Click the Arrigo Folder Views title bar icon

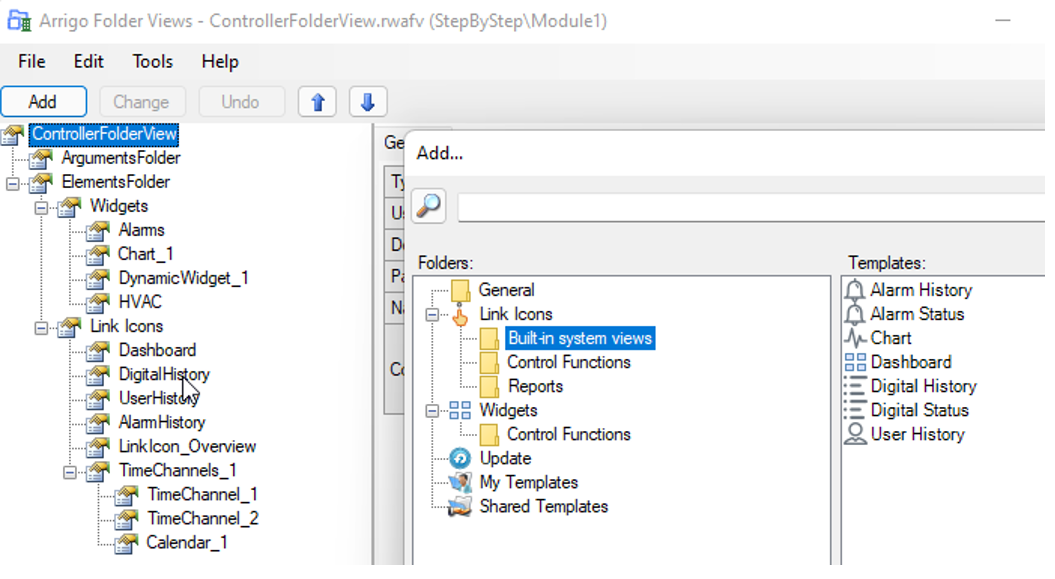pyautogui.click(x=19, y=21)
